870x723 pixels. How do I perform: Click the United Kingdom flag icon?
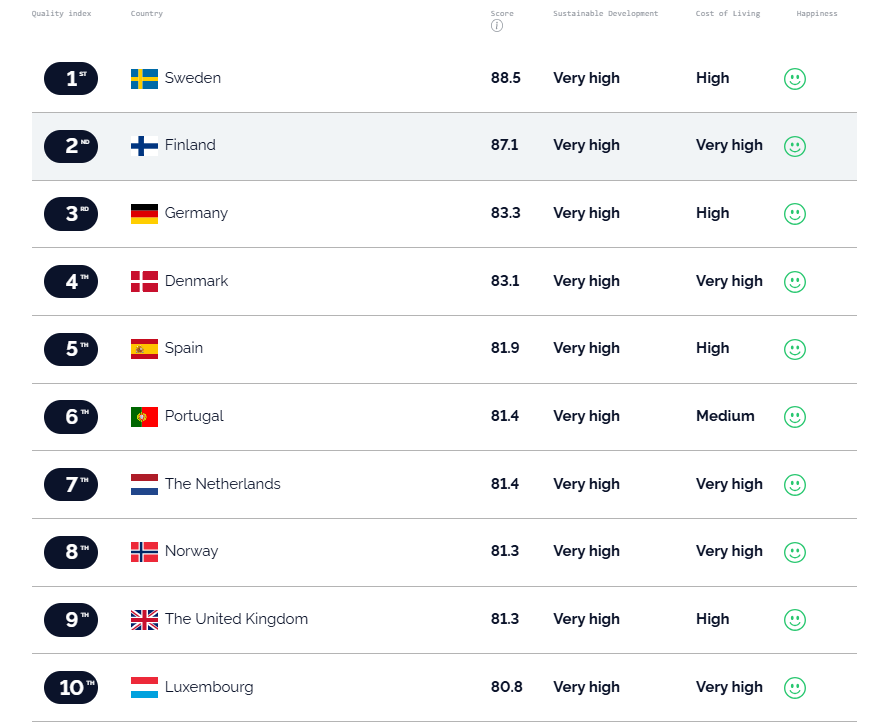144,620
